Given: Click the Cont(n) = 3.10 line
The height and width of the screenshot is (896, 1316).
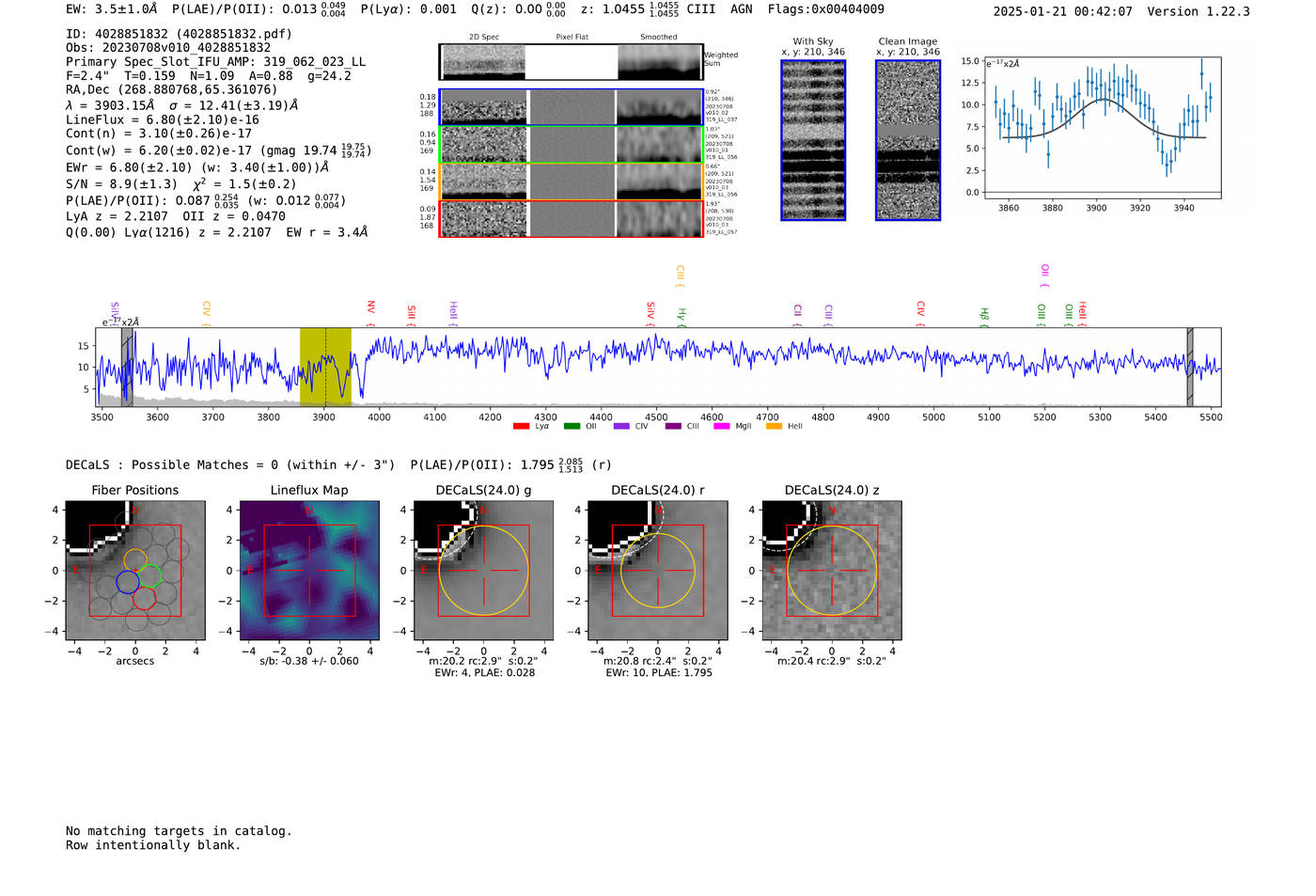Looking at the screenshot, I should pos(159,134).
